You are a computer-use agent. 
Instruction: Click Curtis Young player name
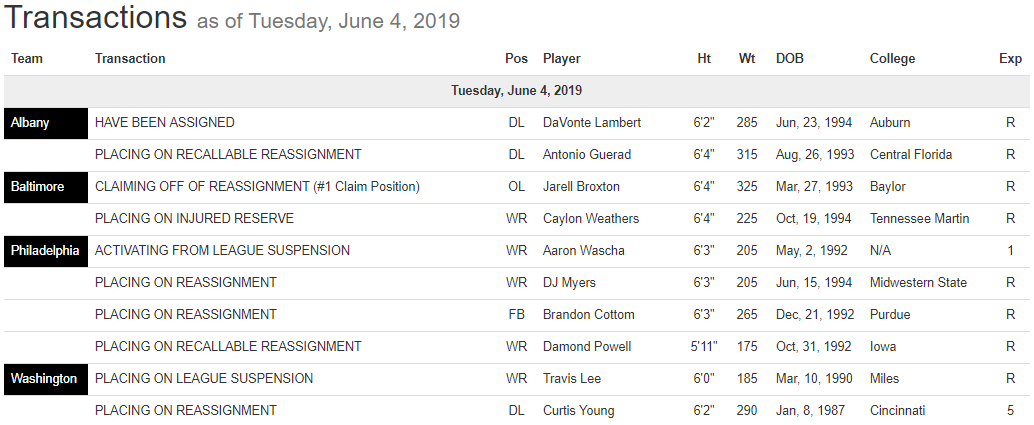click(x=579, y=411)
